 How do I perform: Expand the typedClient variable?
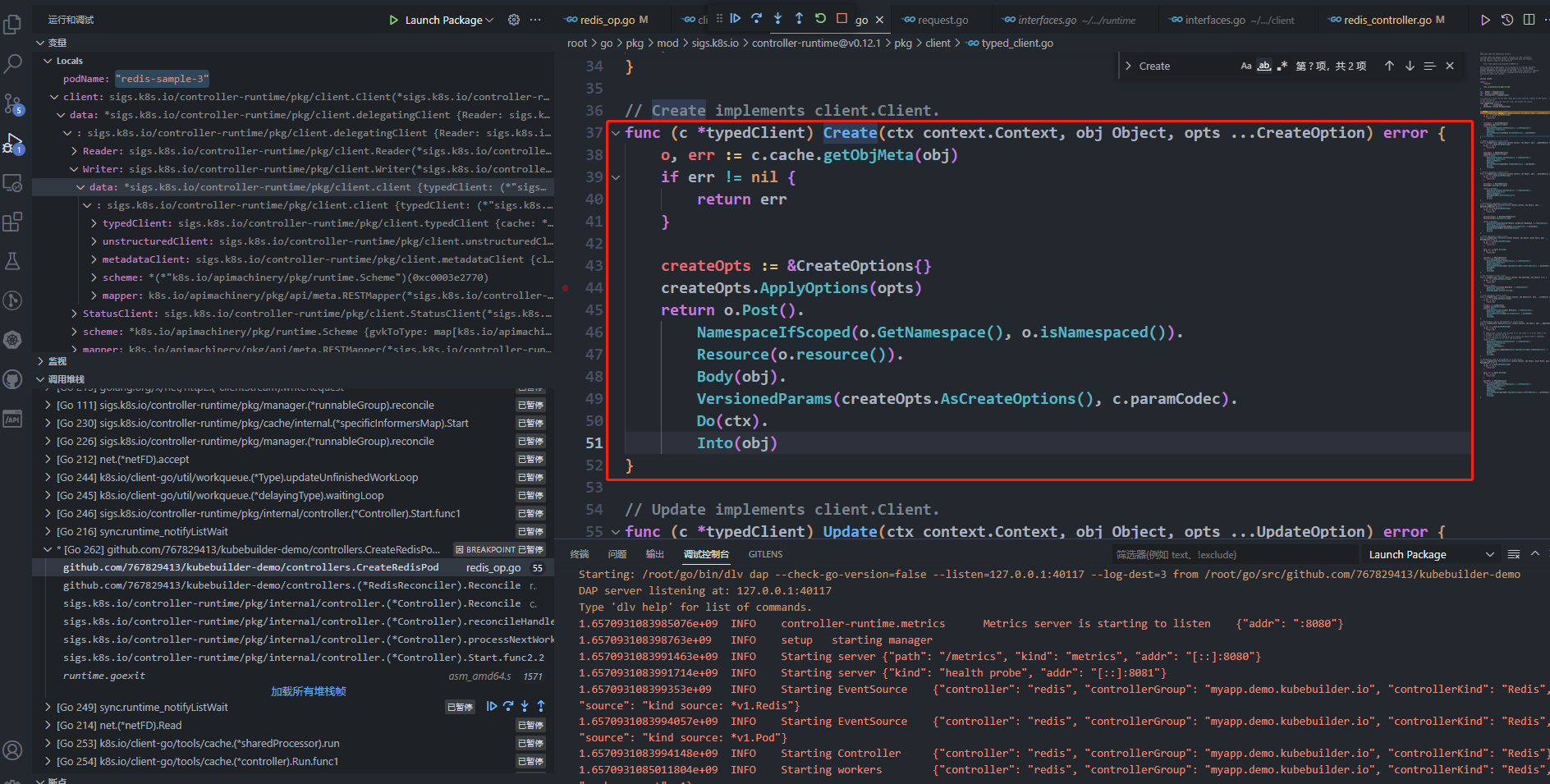(94, 223)
